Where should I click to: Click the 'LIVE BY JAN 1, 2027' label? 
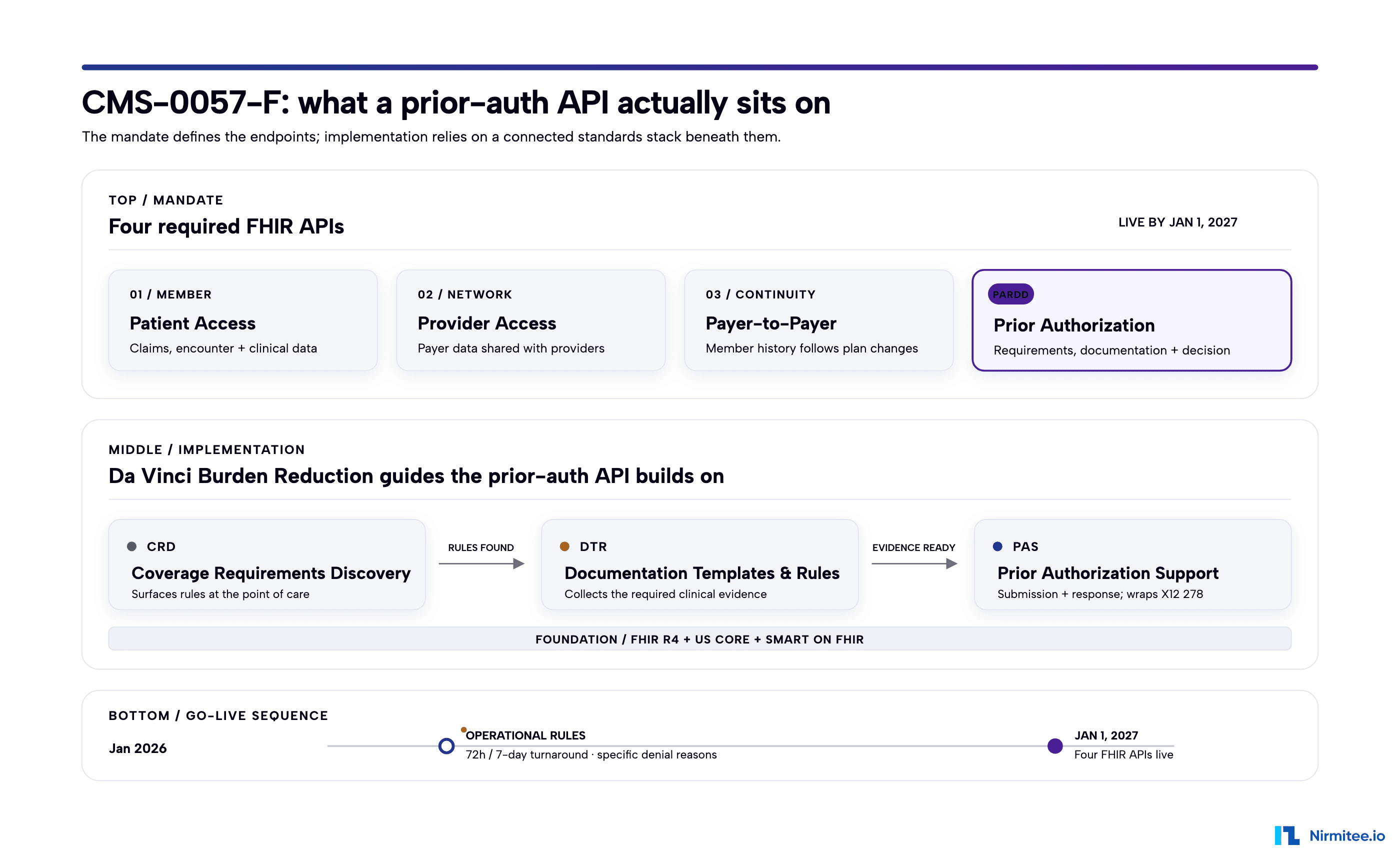coord(1177,222)
